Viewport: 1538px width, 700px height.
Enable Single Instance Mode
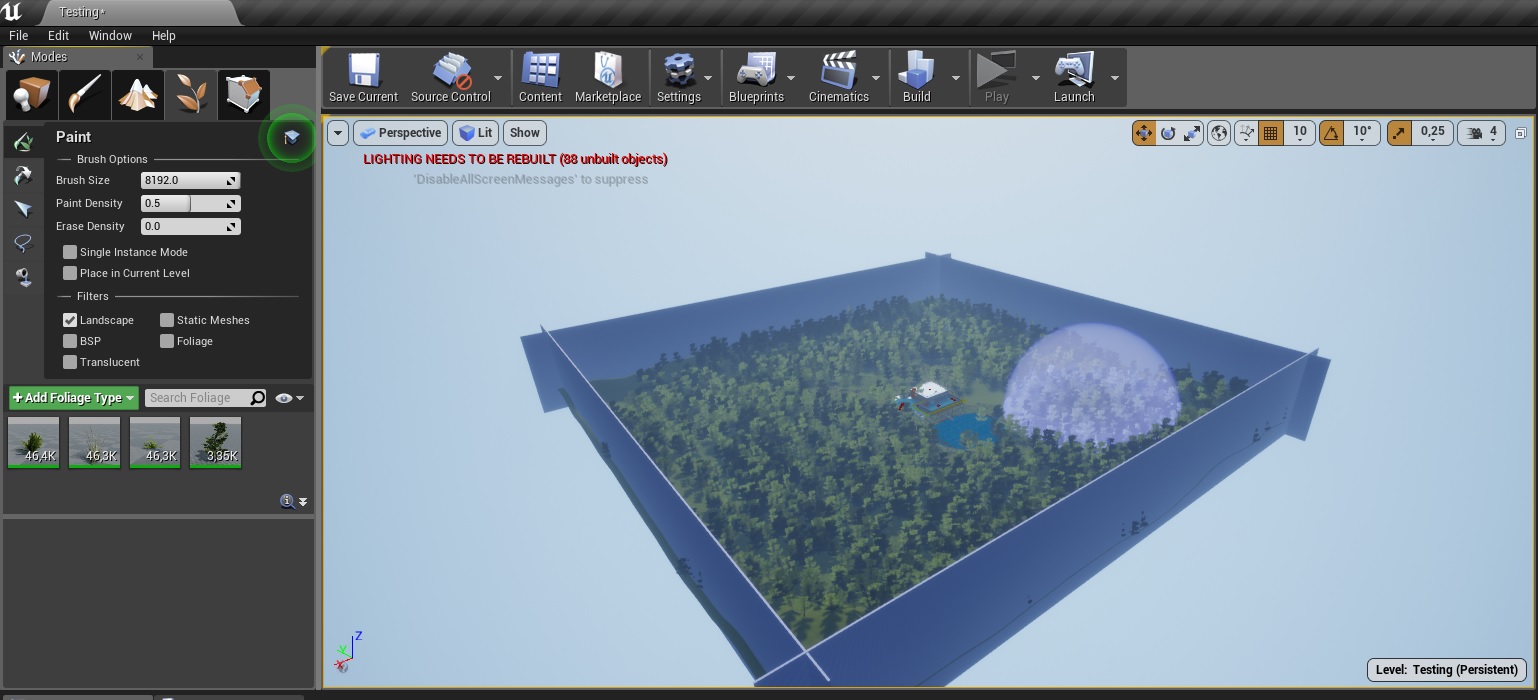(70, 252)
